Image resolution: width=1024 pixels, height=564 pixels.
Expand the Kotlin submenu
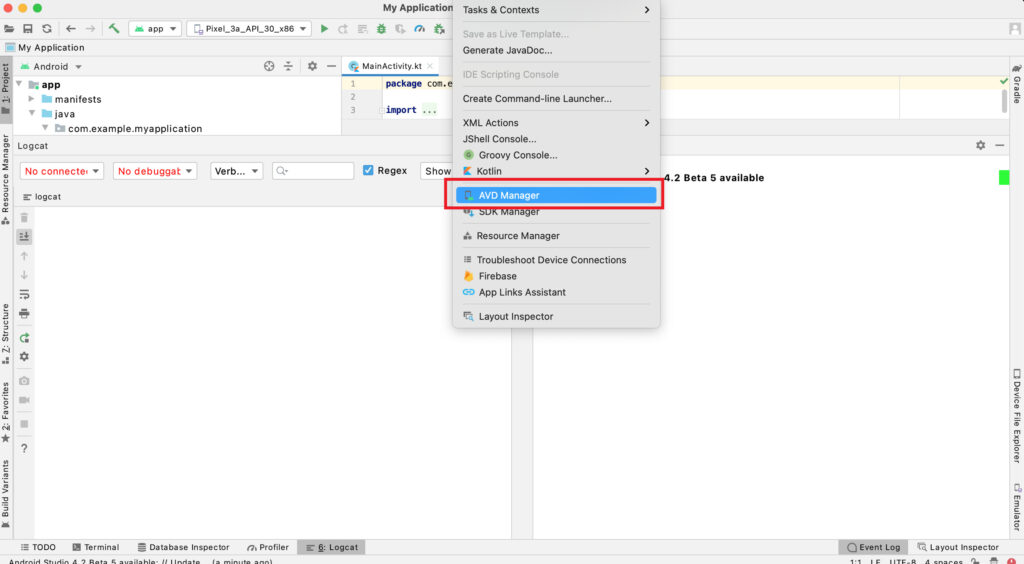556,171
